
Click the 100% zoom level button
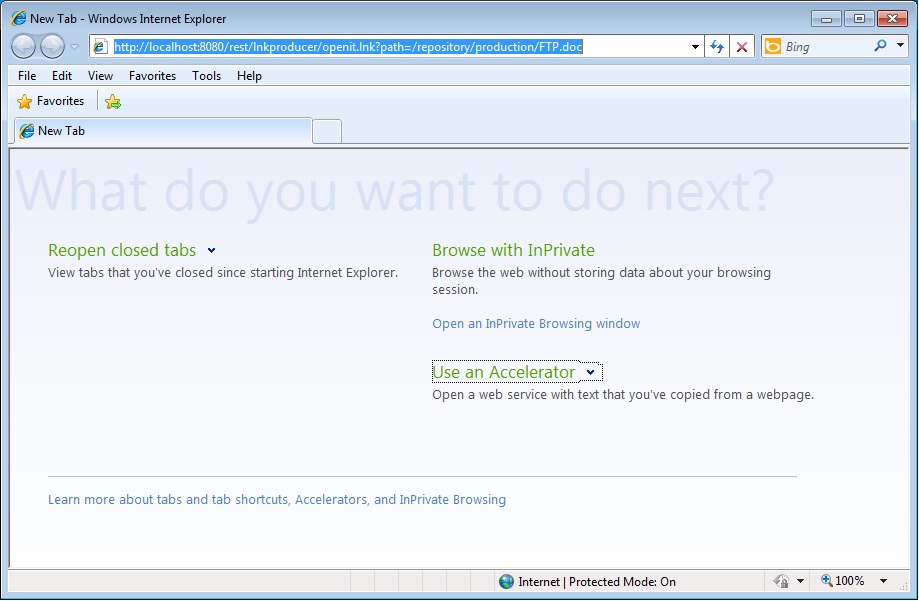coord(843,581)
